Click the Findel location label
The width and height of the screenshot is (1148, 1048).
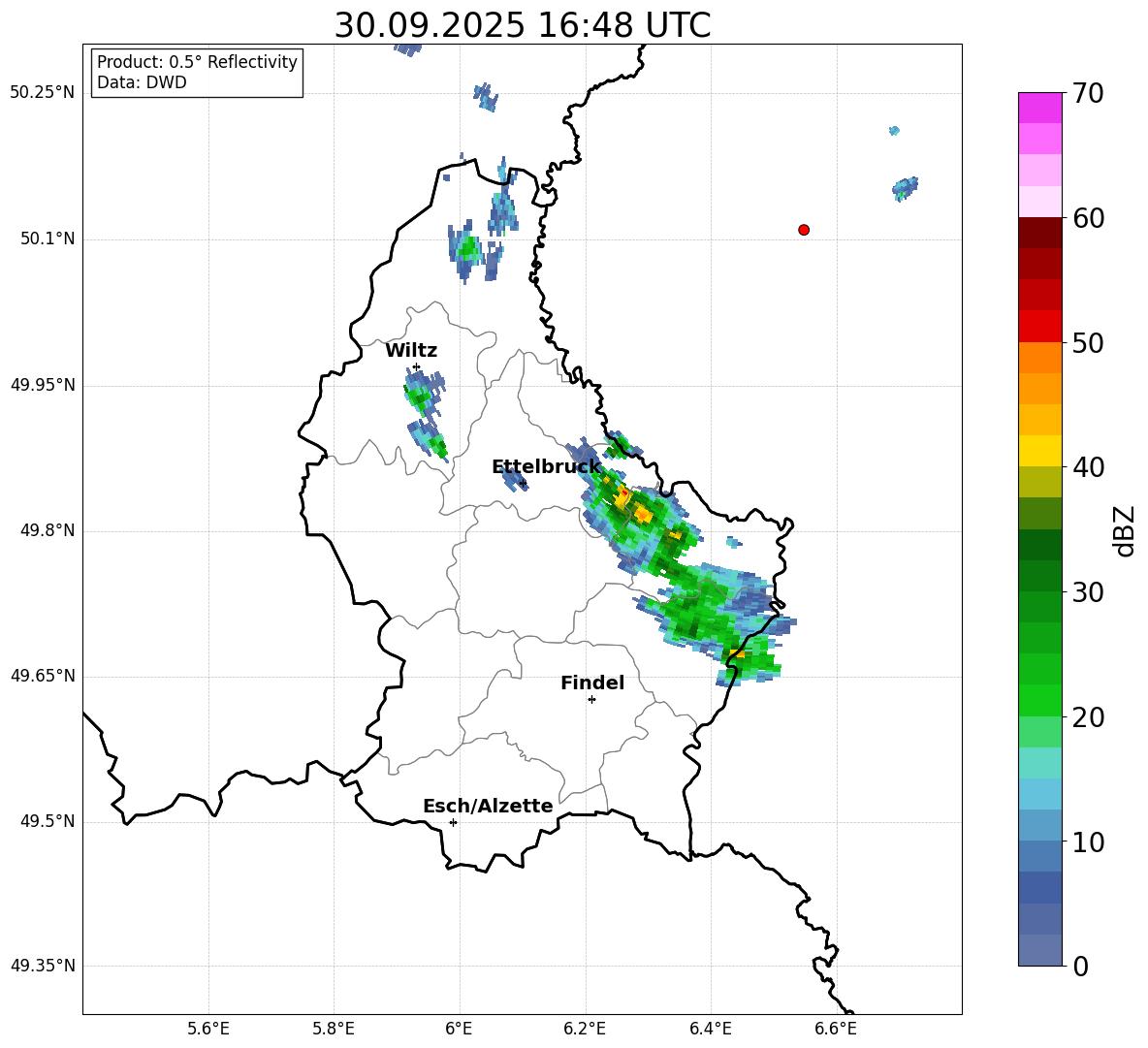(x=592, y=683)
